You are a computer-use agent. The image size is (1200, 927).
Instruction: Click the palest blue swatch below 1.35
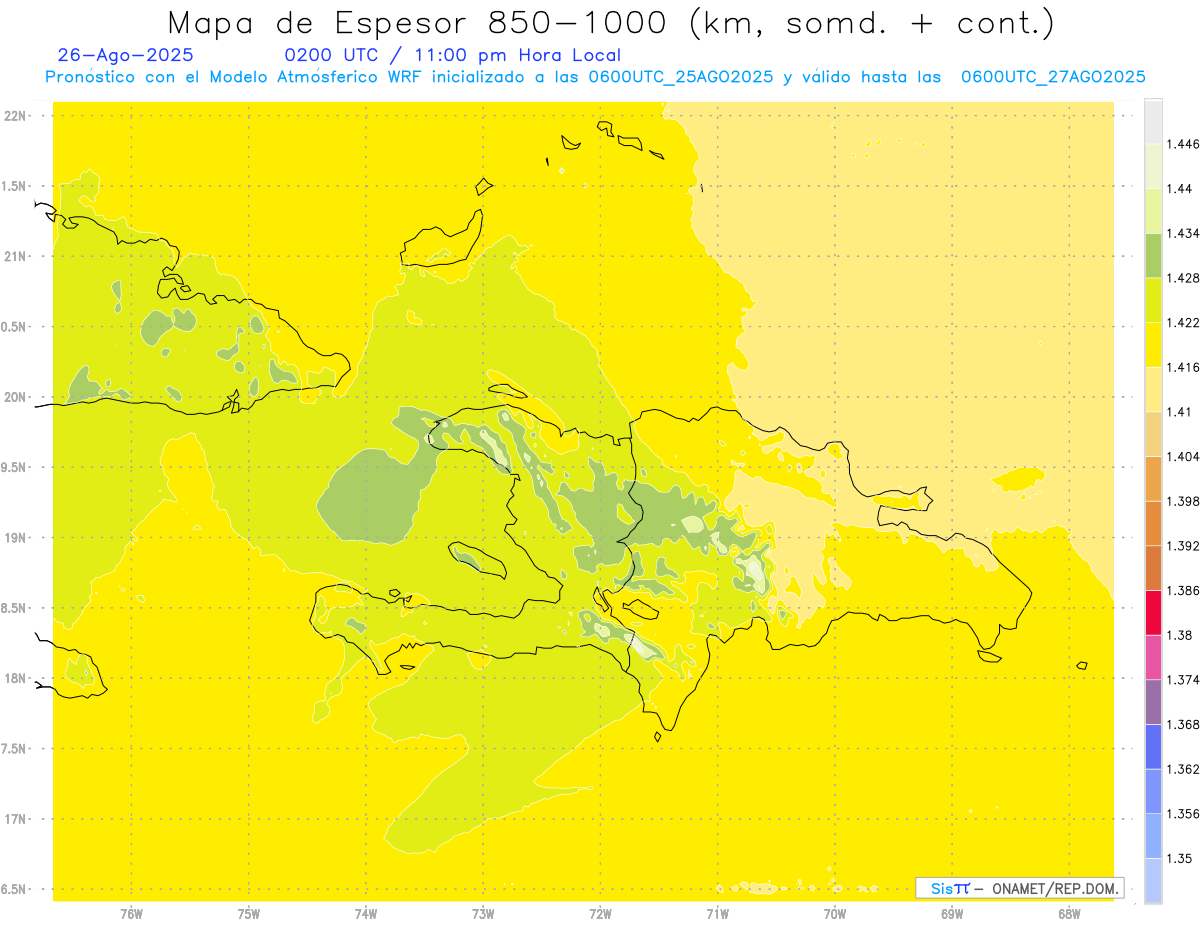pos(1153,880)
